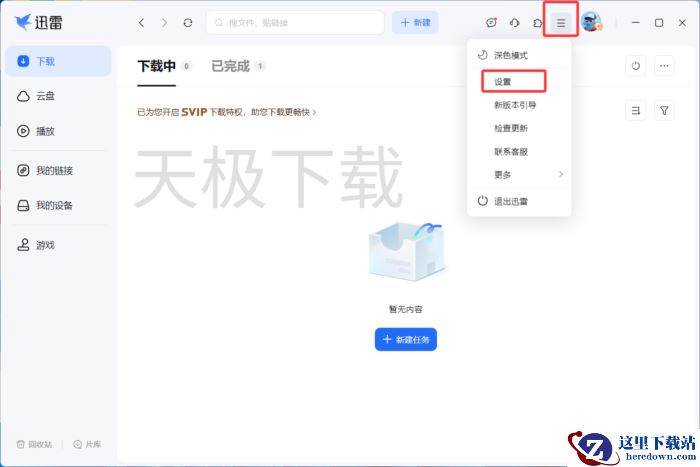The width and height of the screenshot is (700, 467).
Task: Go forward with the right arrow
Action: [165, 23]
